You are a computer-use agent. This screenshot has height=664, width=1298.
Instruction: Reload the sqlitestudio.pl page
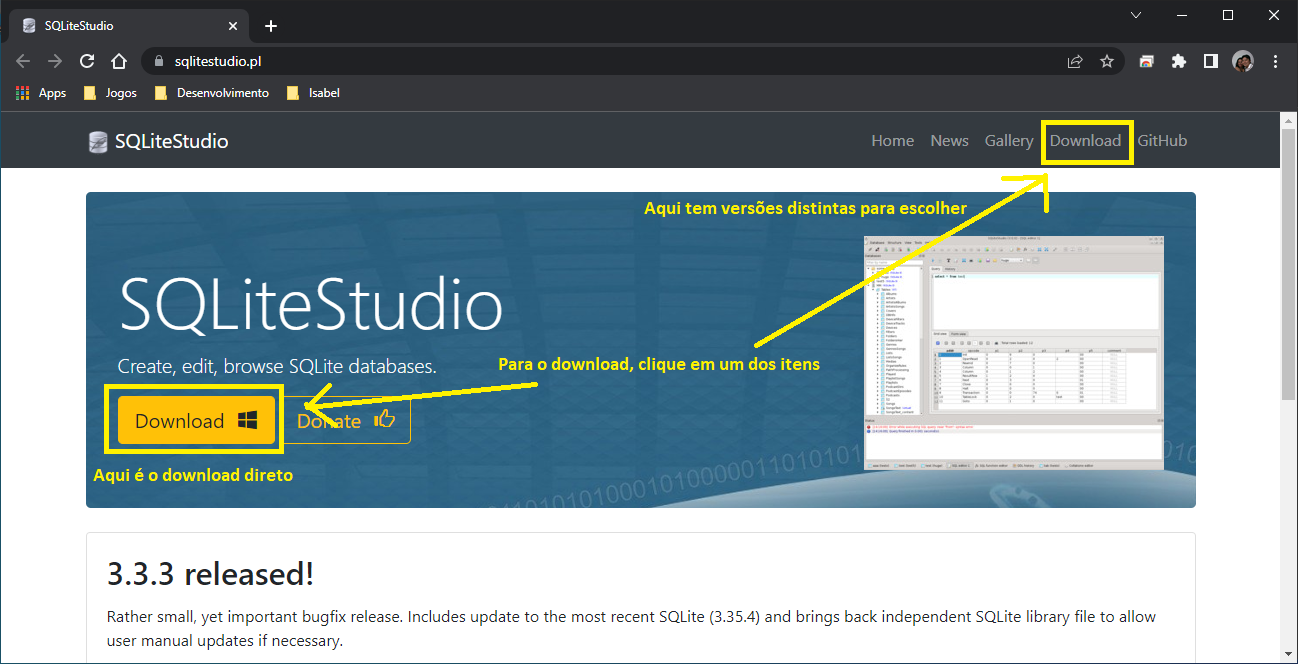click(x=87, y=61)
